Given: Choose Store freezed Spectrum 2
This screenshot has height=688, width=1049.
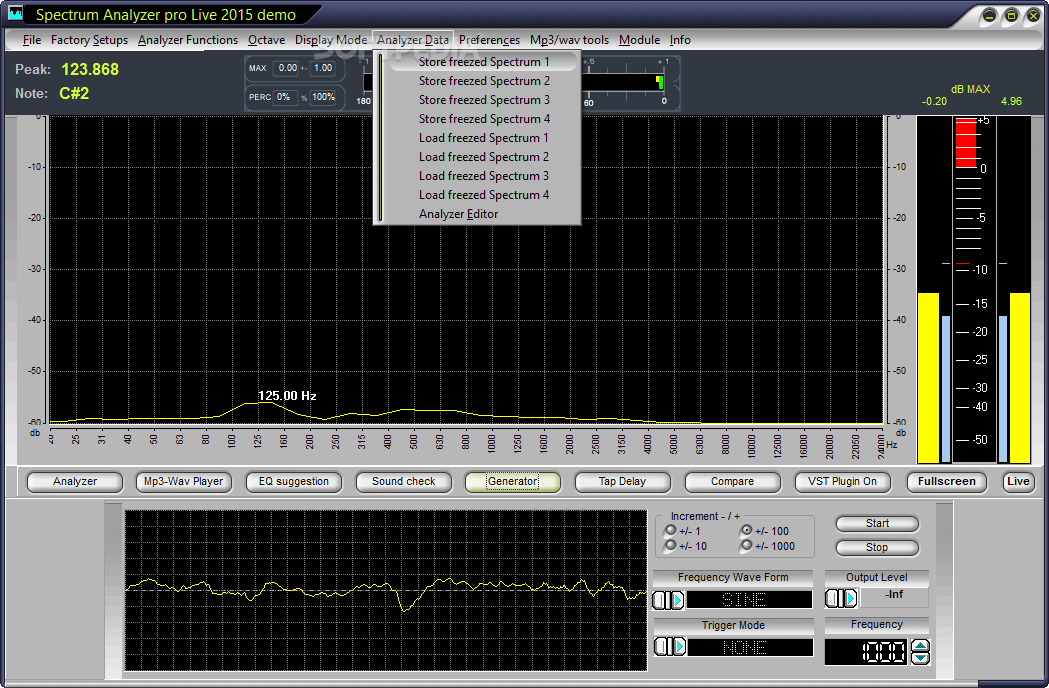Looking at the screenshot, I should coord(483,81).
